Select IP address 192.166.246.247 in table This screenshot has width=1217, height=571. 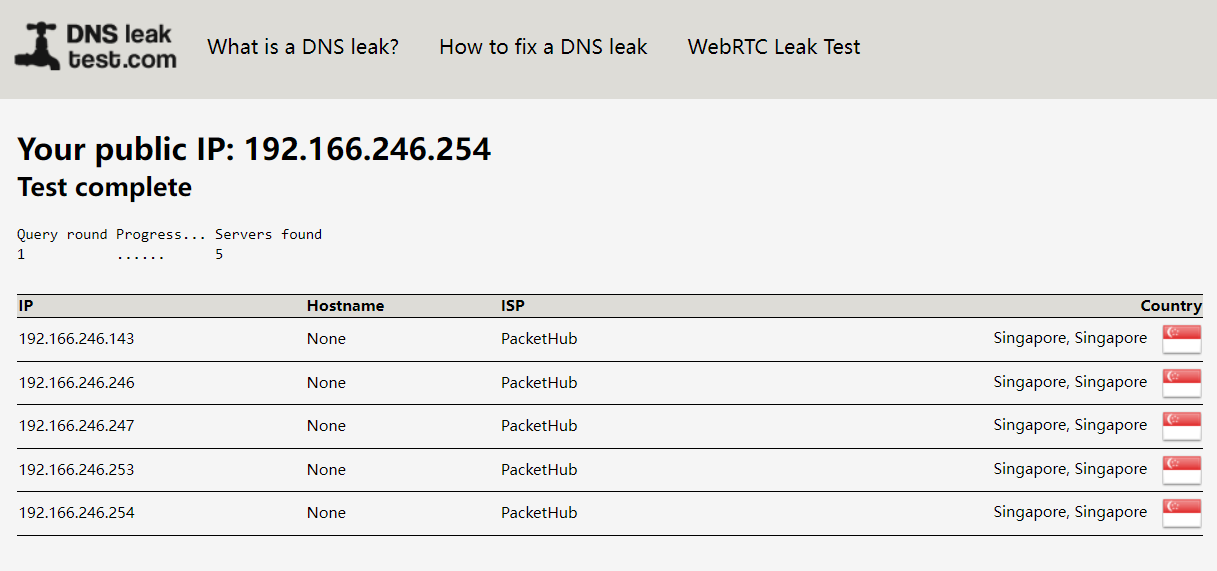pyautogui.click(x=76, y=426)
